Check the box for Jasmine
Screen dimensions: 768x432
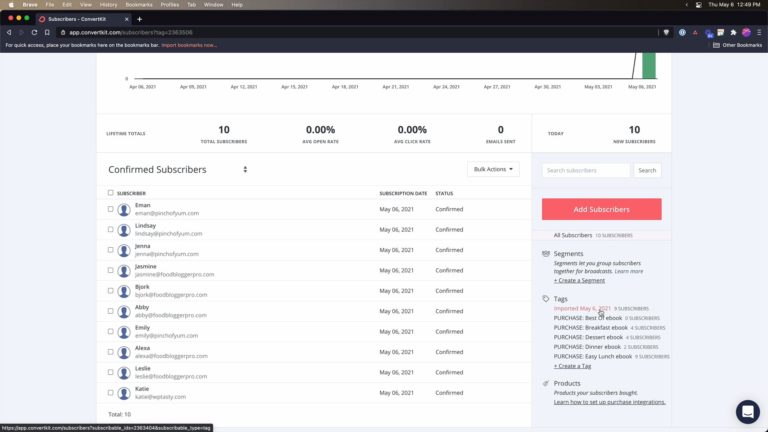111,270
